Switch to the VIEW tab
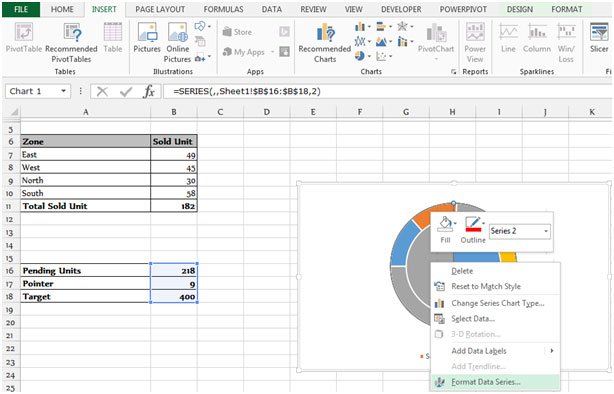 (x=353, y=9)
